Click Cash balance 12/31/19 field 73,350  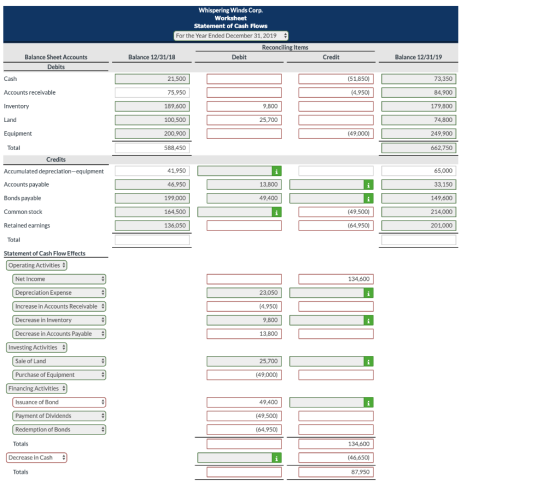tap(419, 79)
